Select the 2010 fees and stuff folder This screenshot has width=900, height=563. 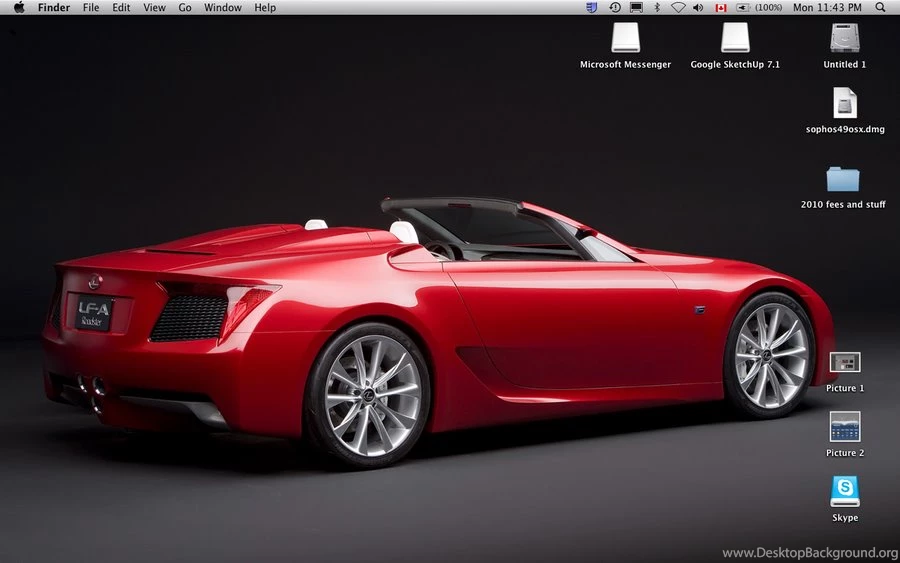pyautogui.click(x=843, y=180)
